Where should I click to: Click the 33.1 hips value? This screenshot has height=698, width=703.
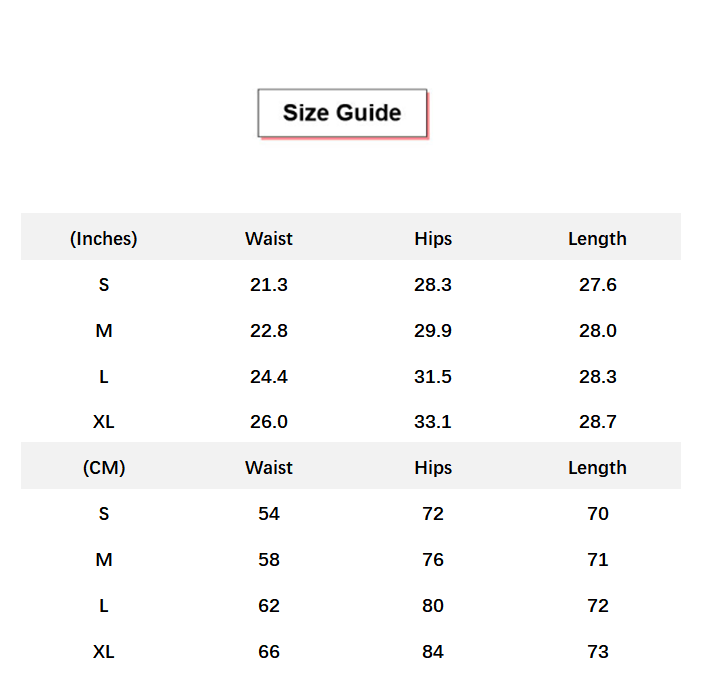click(x=433, y=421)
